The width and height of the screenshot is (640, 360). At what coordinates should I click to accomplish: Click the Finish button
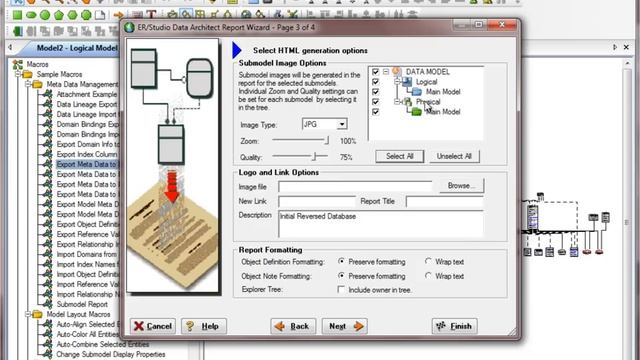[454, 326]
